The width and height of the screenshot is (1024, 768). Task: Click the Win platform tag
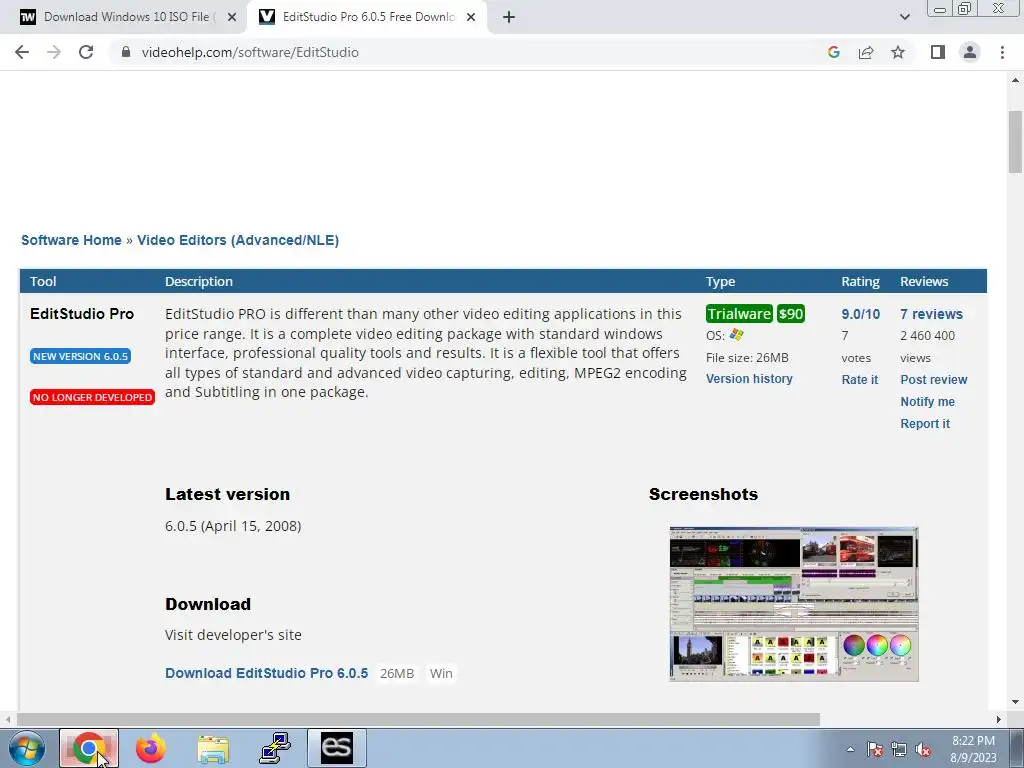click(x=441, y=673)
